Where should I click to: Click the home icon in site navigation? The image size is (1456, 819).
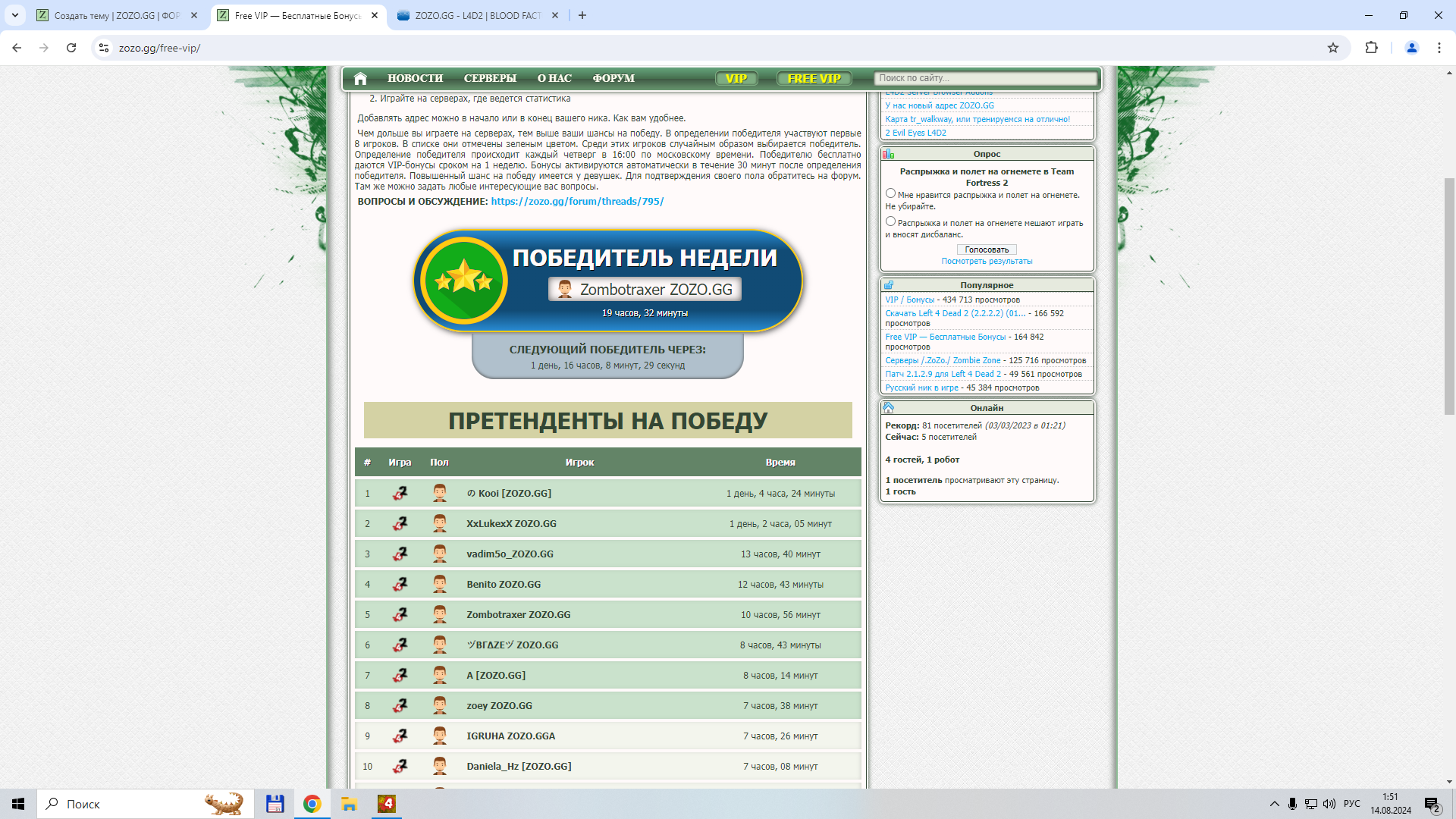[360, 78]
